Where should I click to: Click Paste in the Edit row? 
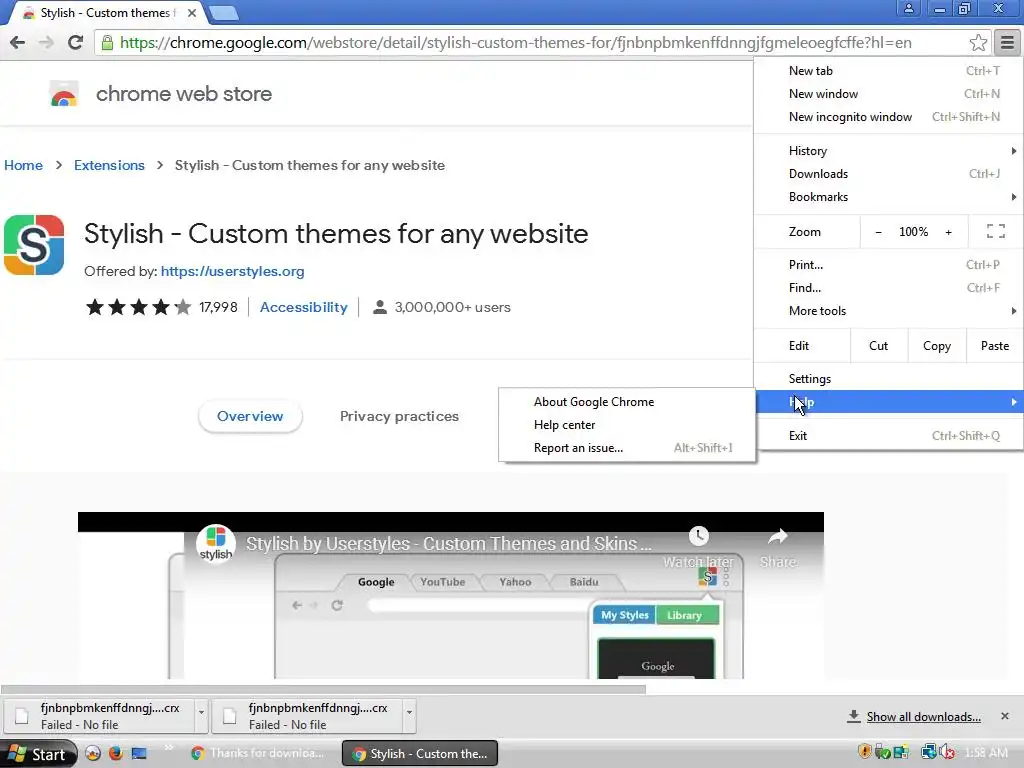pyautogui.click(x=995, y=345)
